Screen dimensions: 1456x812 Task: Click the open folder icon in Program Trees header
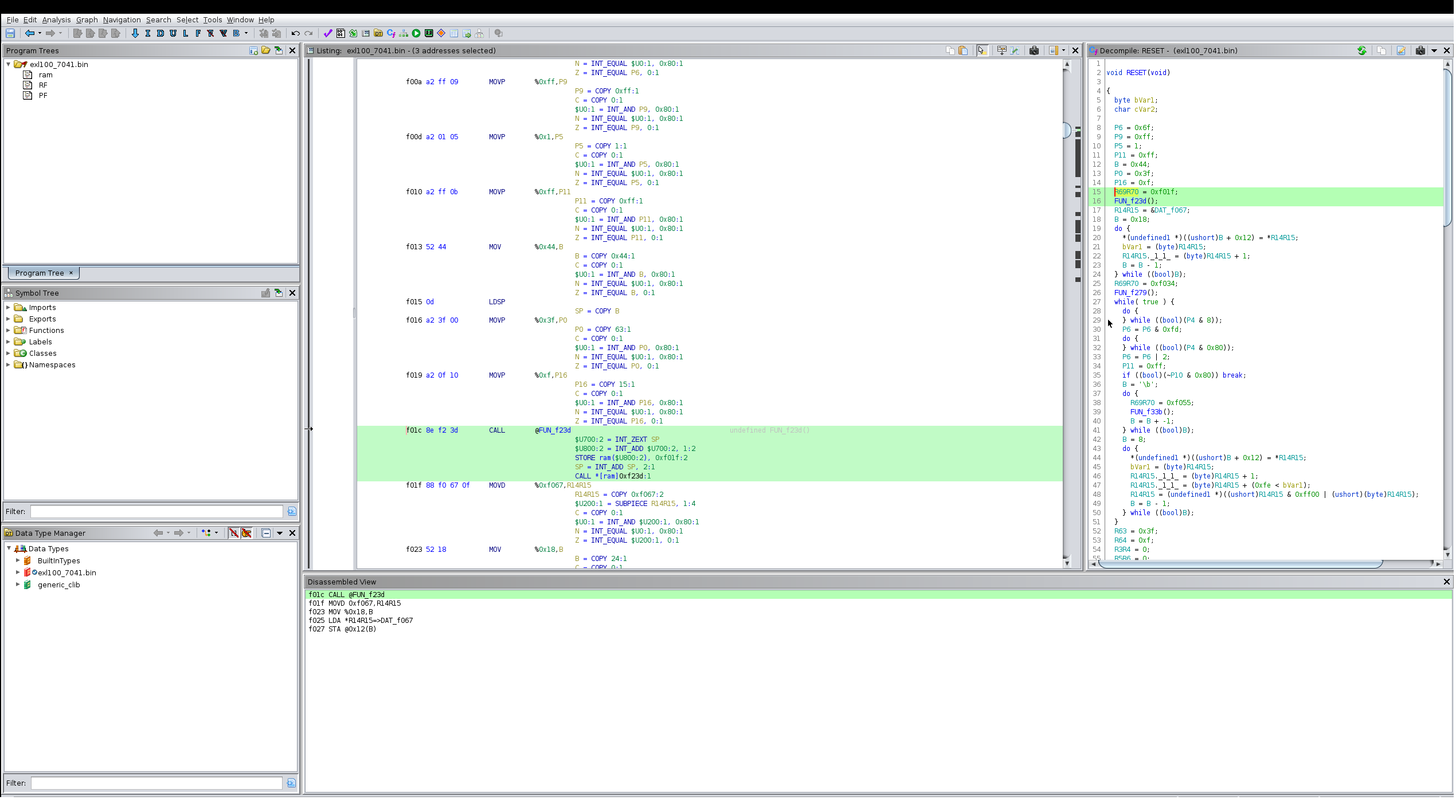coord(266,50)
